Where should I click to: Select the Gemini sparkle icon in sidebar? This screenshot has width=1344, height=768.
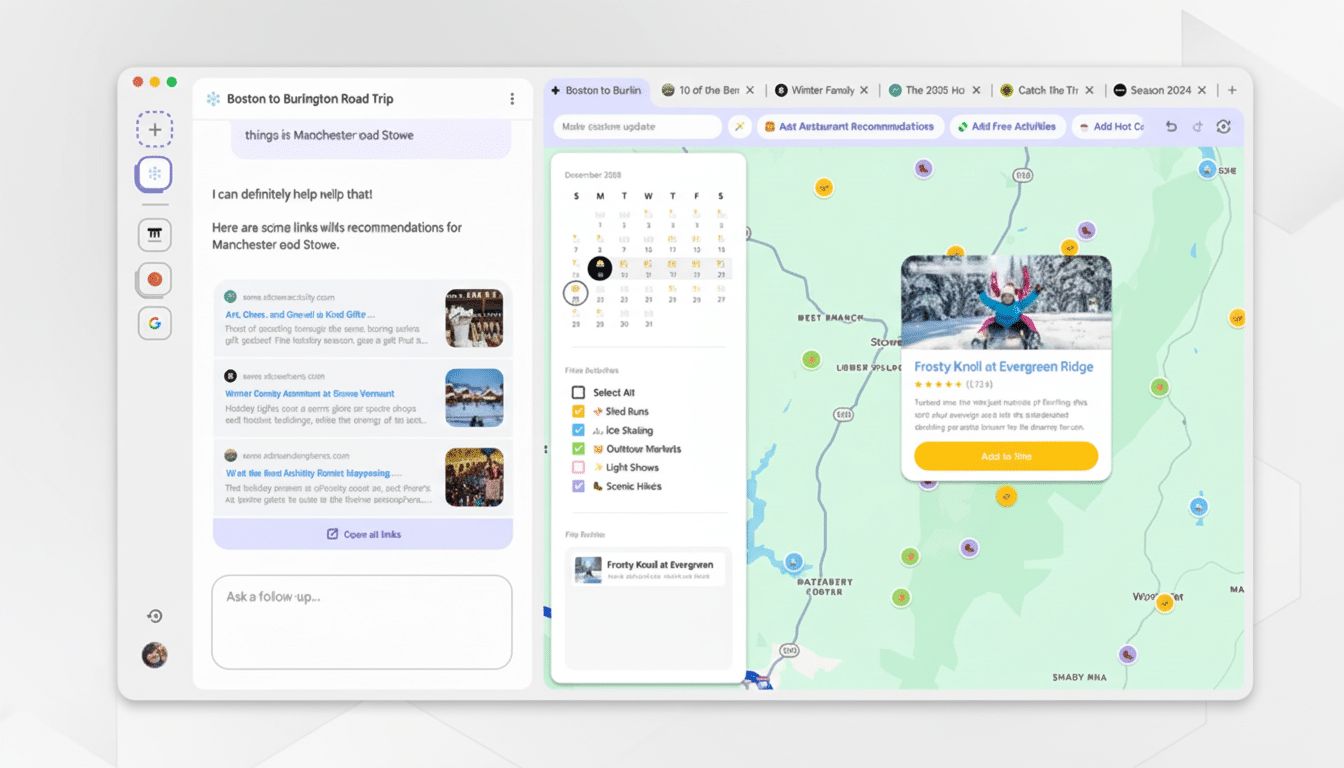coord(155,174)
